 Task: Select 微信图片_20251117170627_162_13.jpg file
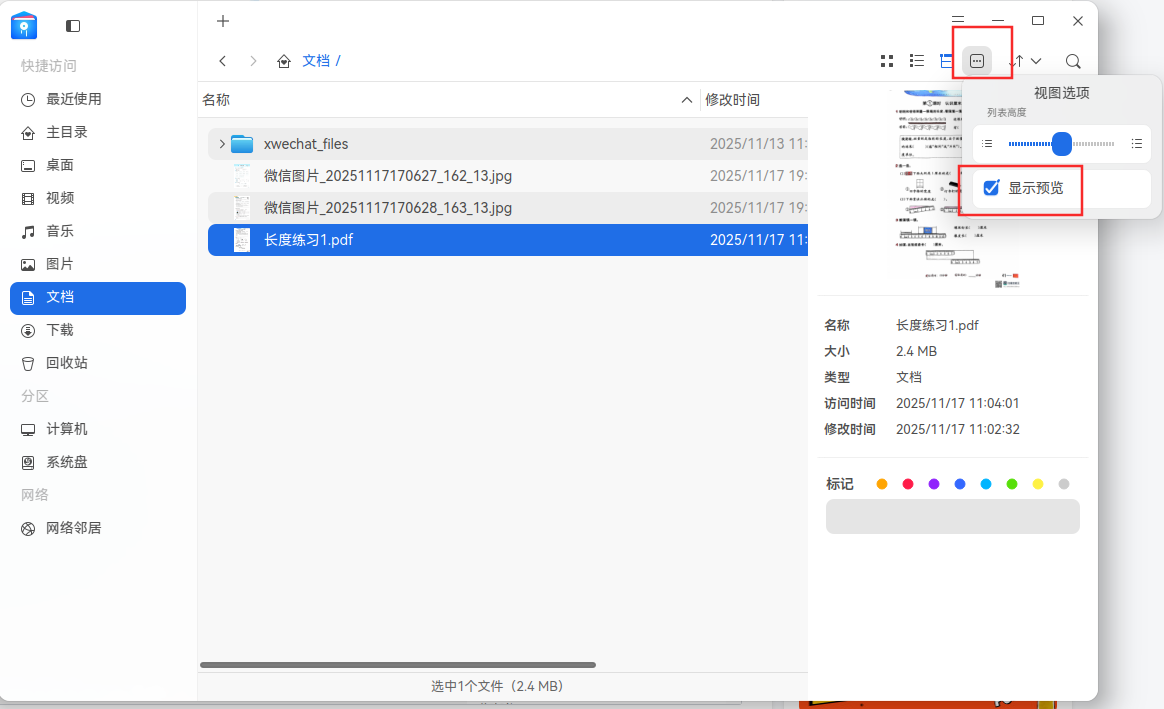click(x=508, y=176)
